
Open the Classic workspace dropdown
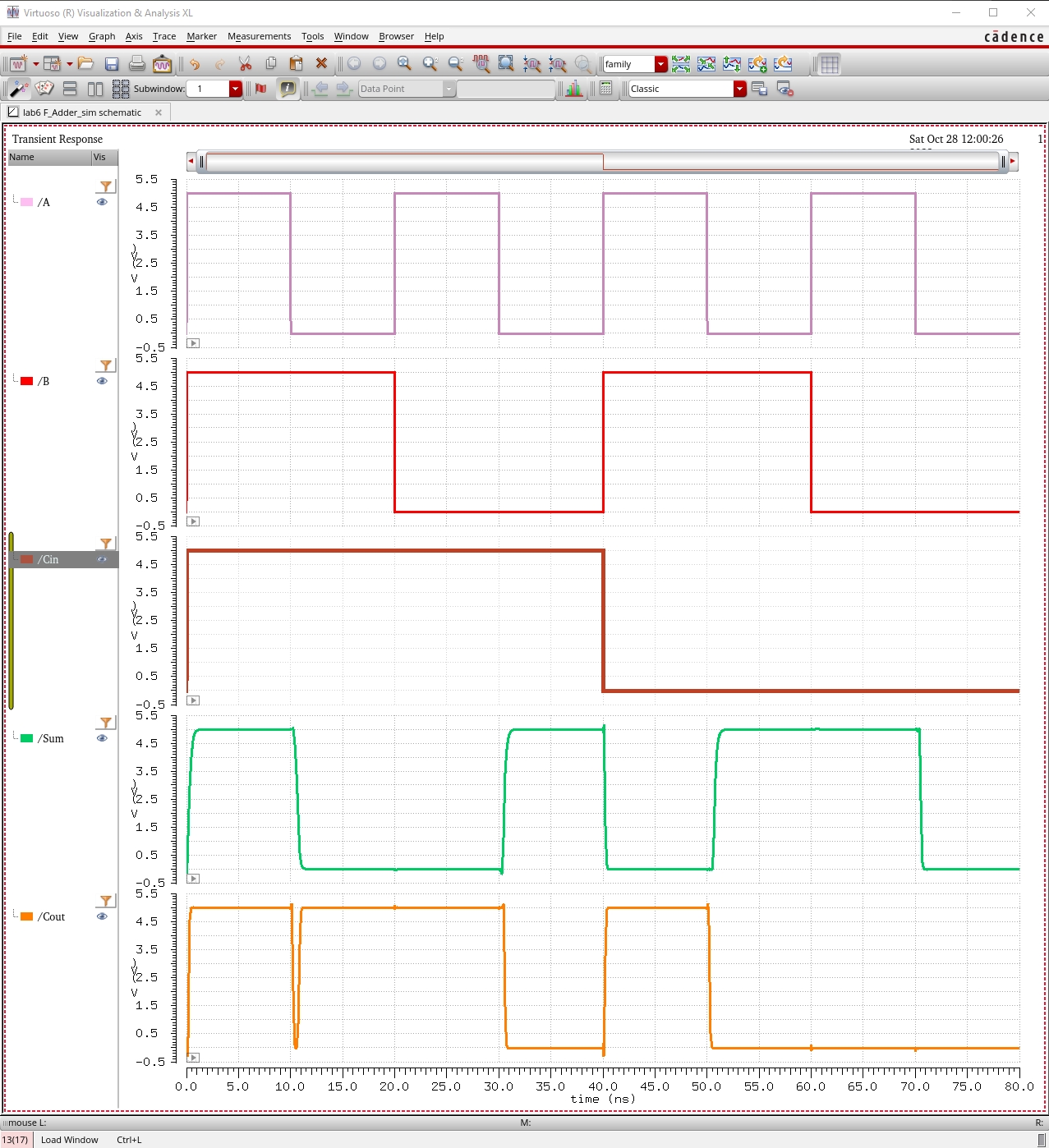739,89
